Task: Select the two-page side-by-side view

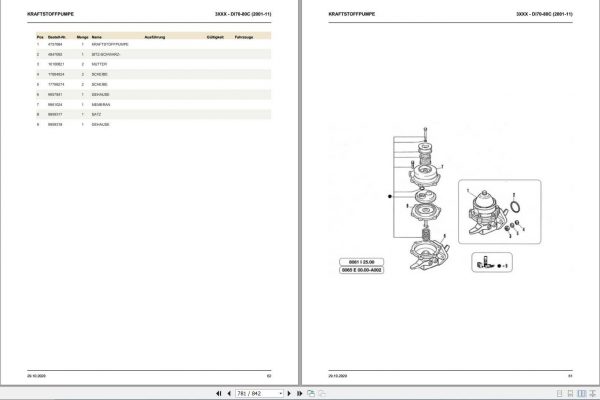Action: (x=582, y=393)
